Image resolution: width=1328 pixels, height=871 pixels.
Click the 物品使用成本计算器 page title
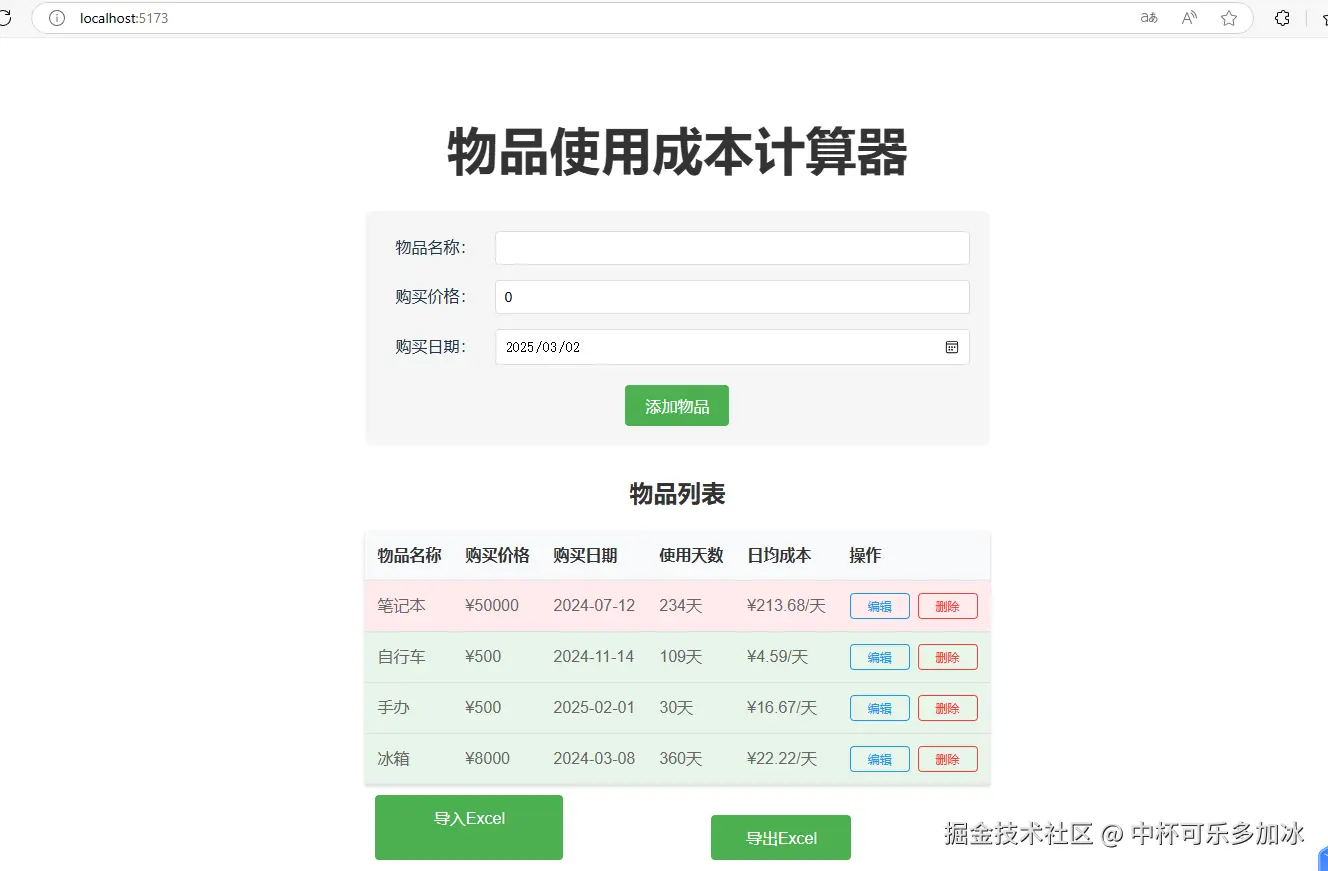coord(677,153)
